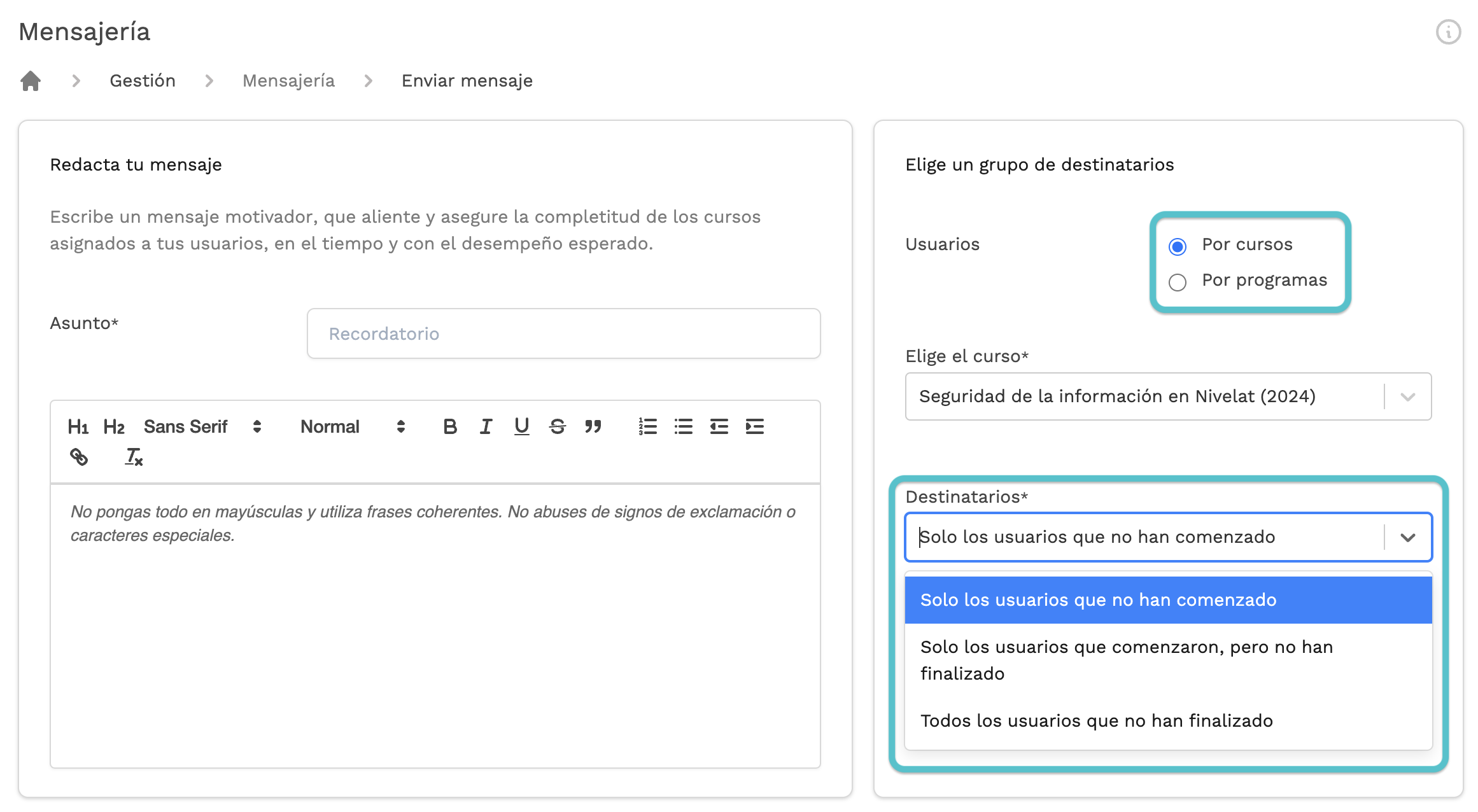Go to the home page icon

click(x=31, y=81)
